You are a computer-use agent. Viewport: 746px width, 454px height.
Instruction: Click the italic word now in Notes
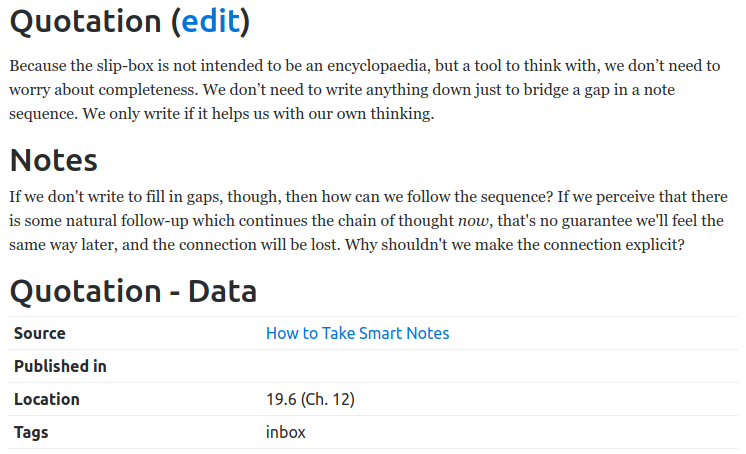[x=473, y=221]
